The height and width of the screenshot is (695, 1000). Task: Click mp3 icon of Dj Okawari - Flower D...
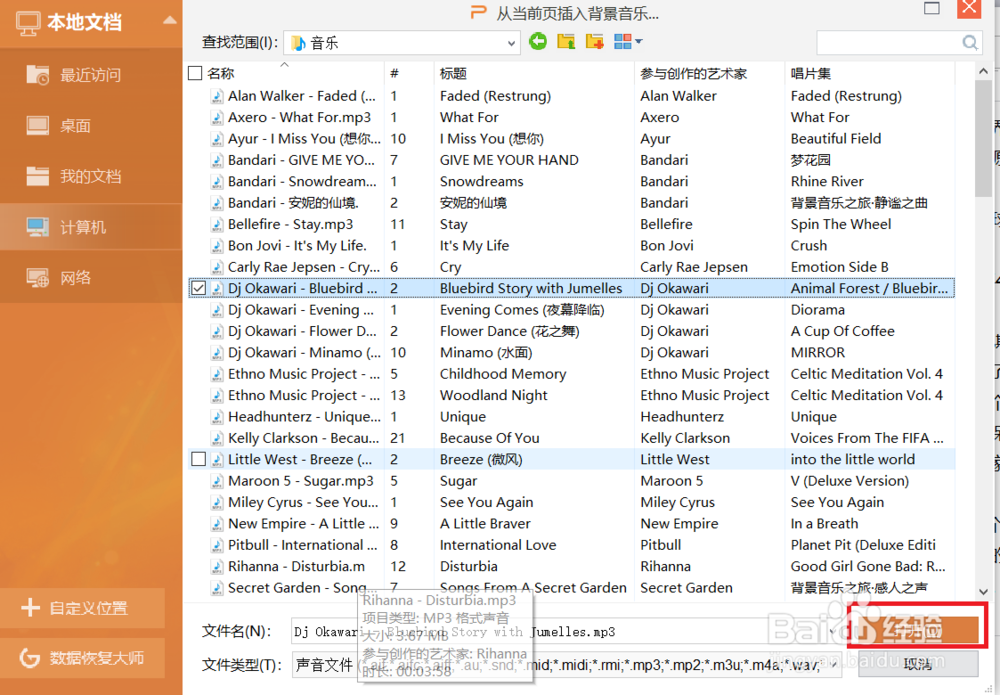click(x=217, y=332)
